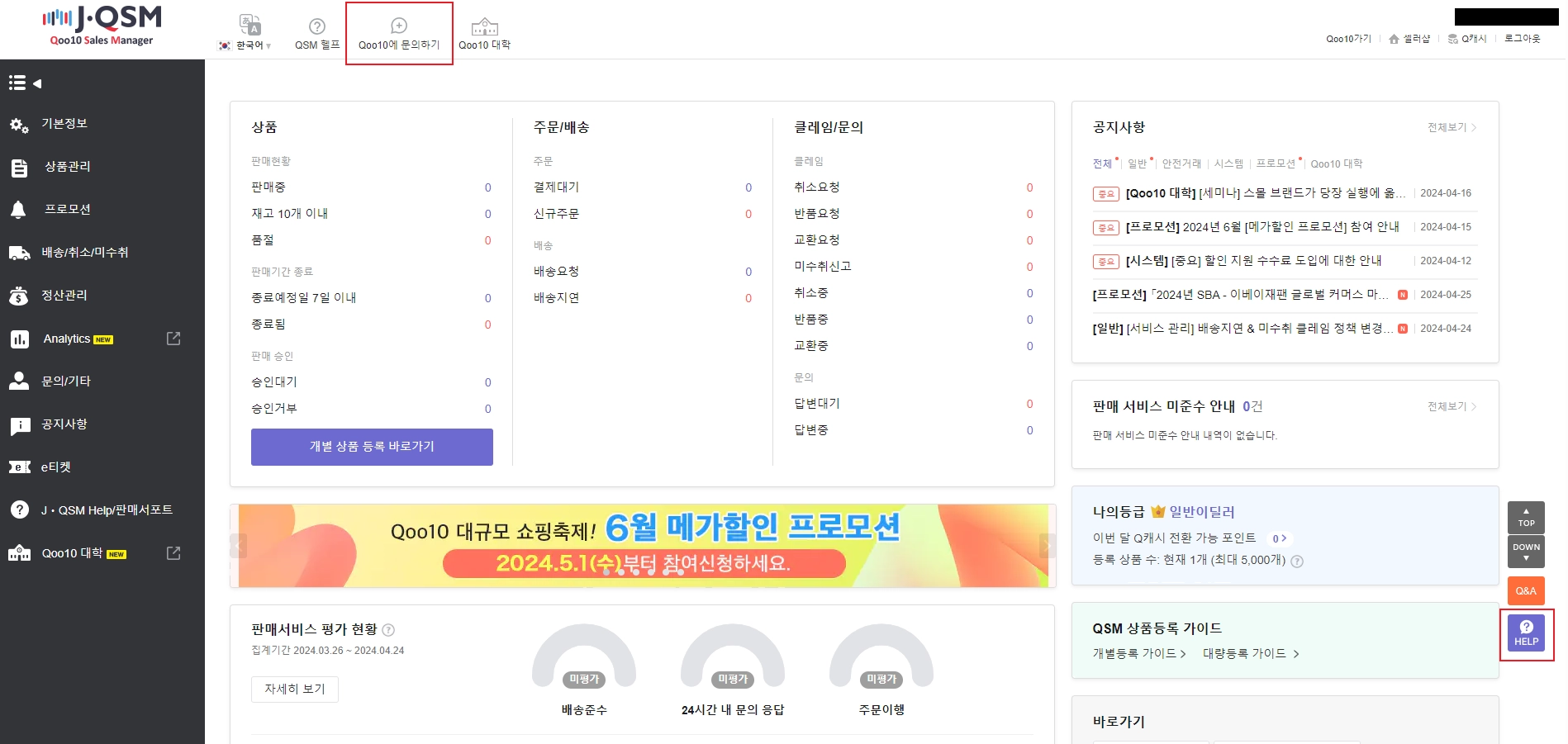Image resolution: width=1568 pixels, height=744 pixels.
Task: Click the 신규주문 count
Action: click(748, 214)
